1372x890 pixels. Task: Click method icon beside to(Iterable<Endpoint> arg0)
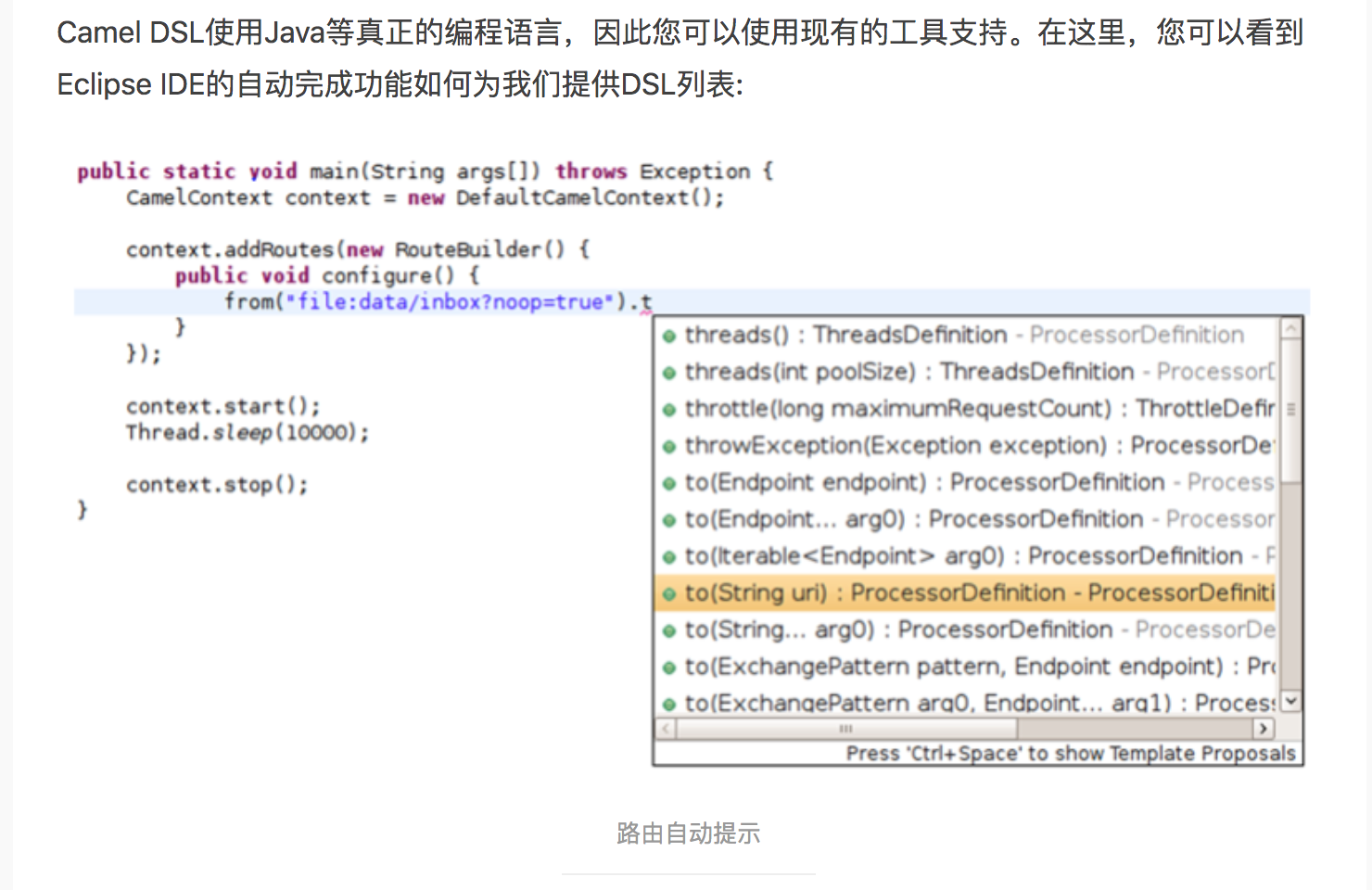669,557
